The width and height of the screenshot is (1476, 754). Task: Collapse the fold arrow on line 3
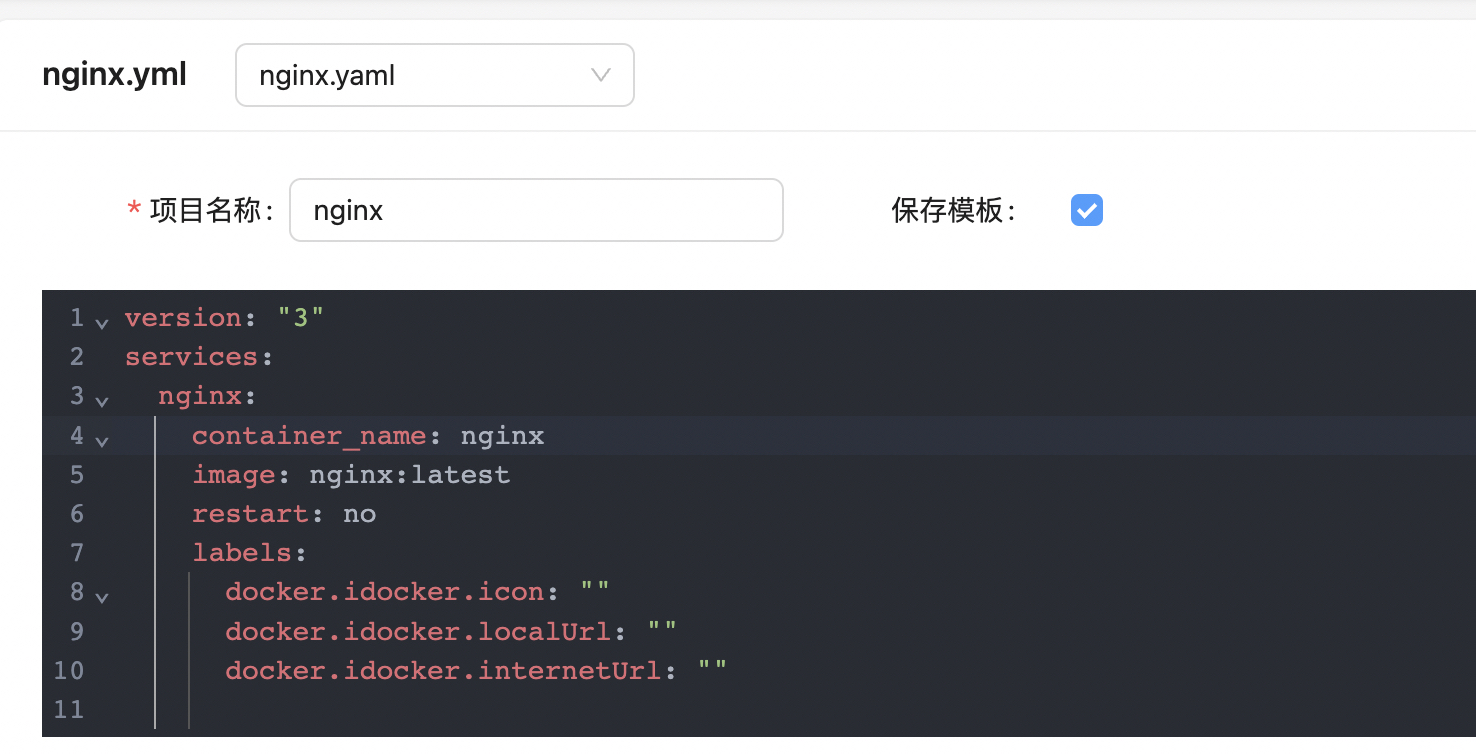click(x=101, y=401)
